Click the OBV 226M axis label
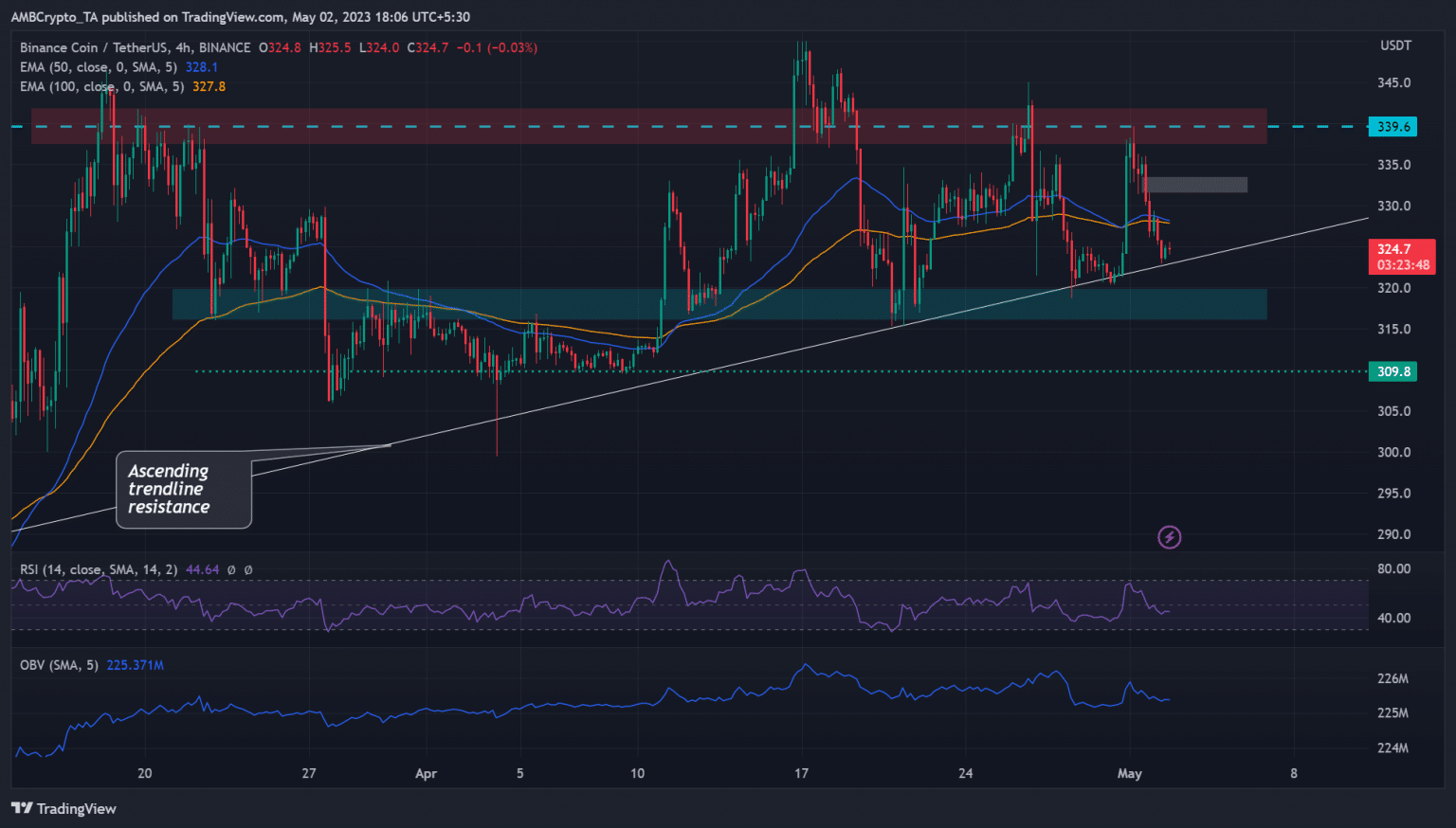 pyautogui.click(x=1392, y=678)
